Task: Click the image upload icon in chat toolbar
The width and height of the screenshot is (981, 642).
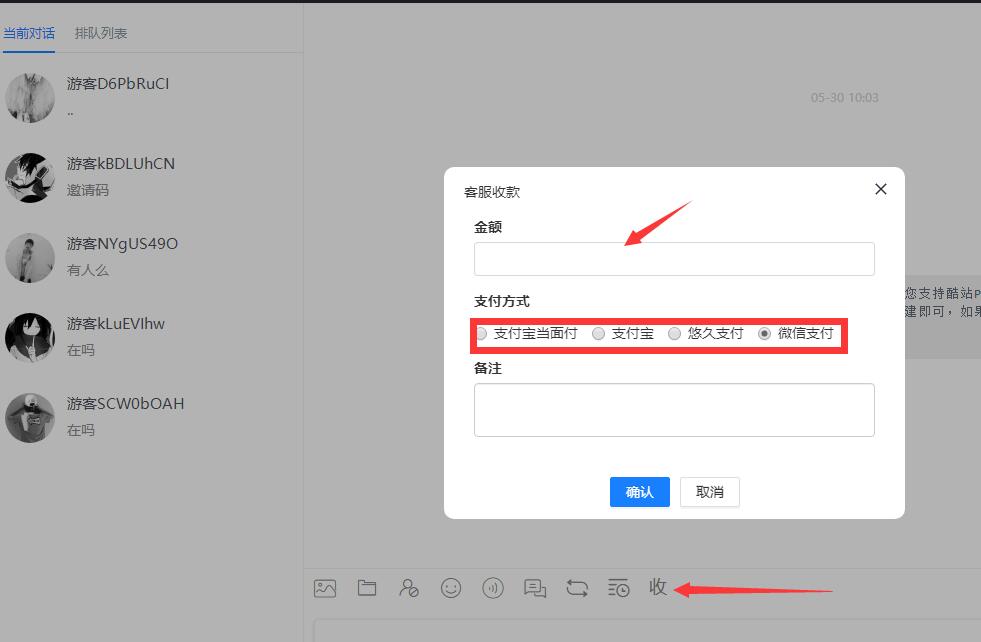Action: 325,588
